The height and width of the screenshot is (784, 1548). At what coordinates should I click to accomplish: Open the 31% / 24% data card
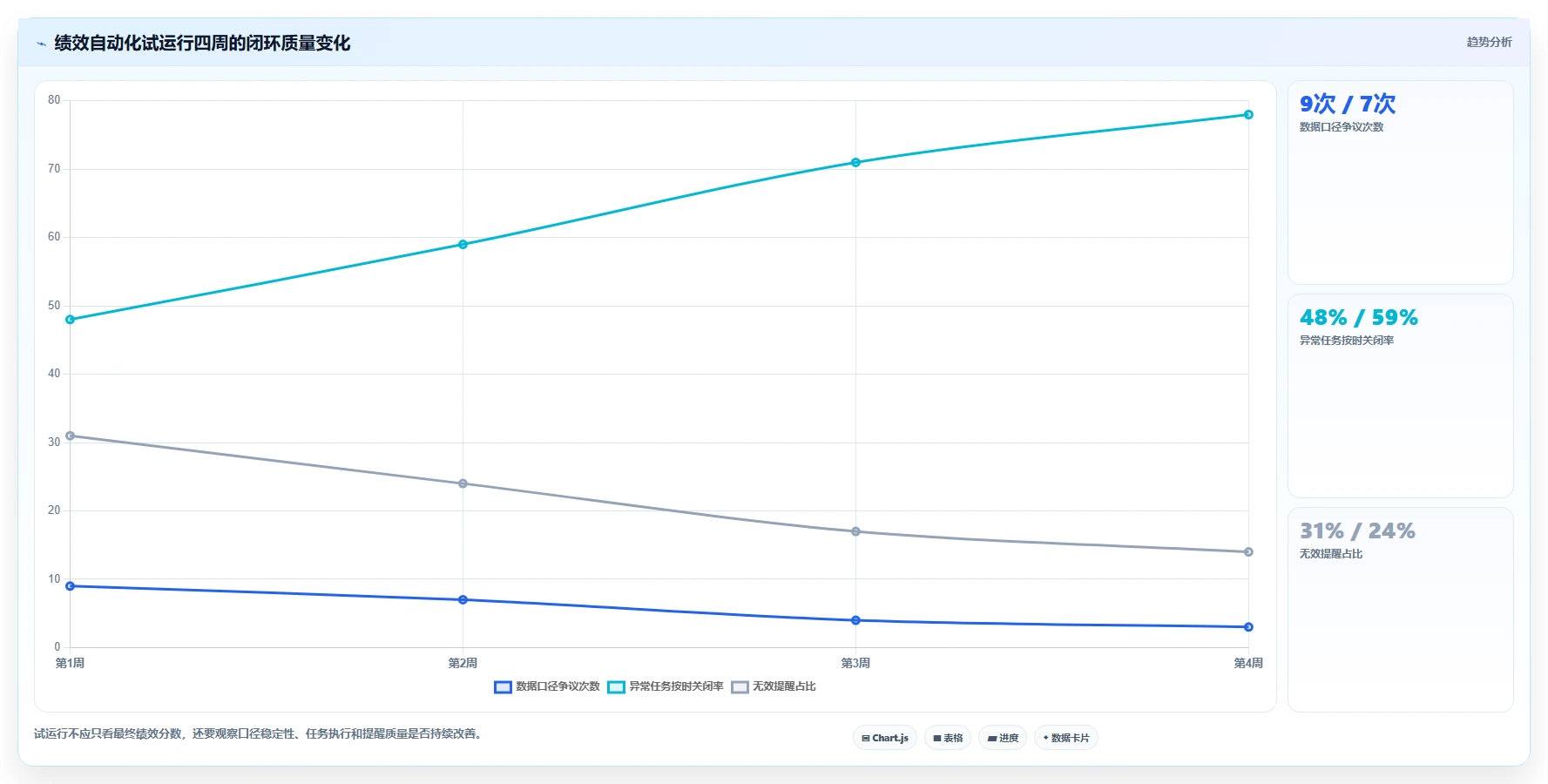point(1400,609)
